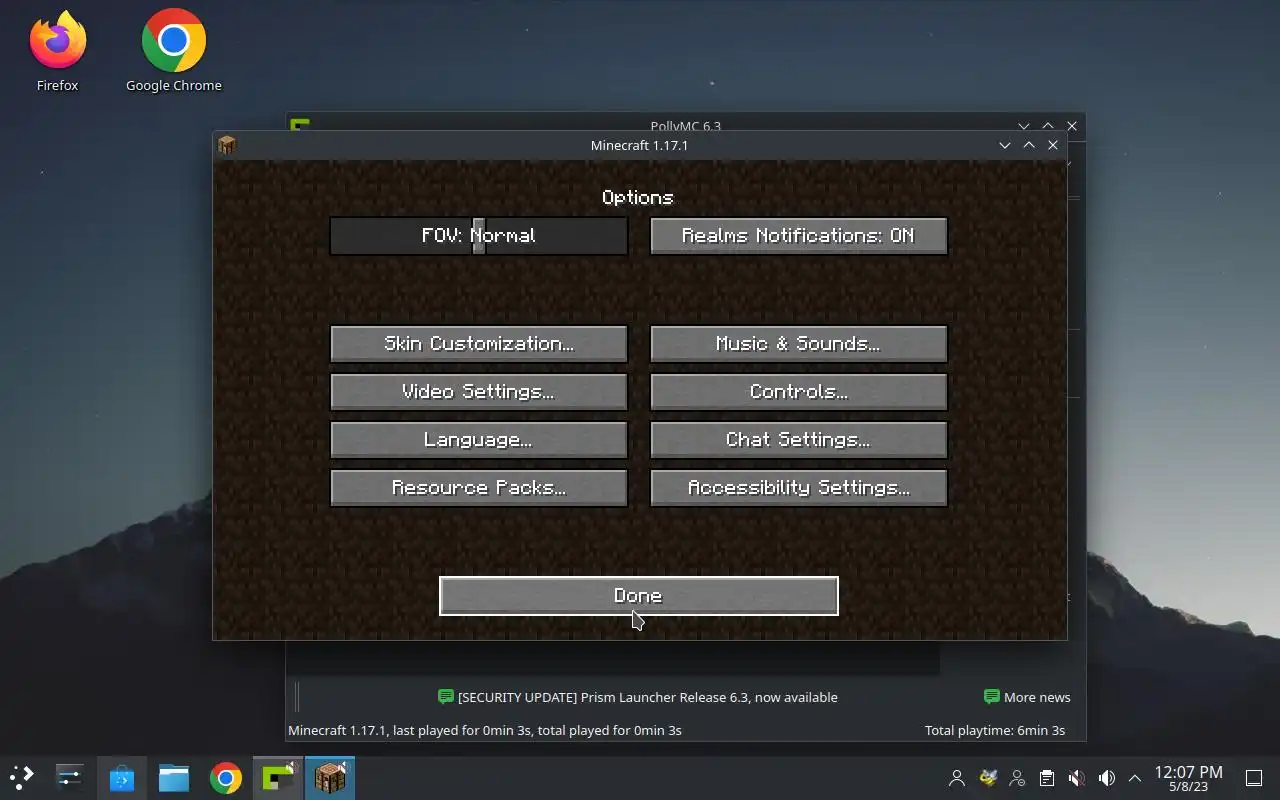The width and height of the screenshot is (1280, 800).
Task: Open the Controls menu
Action: coord(798,392)
